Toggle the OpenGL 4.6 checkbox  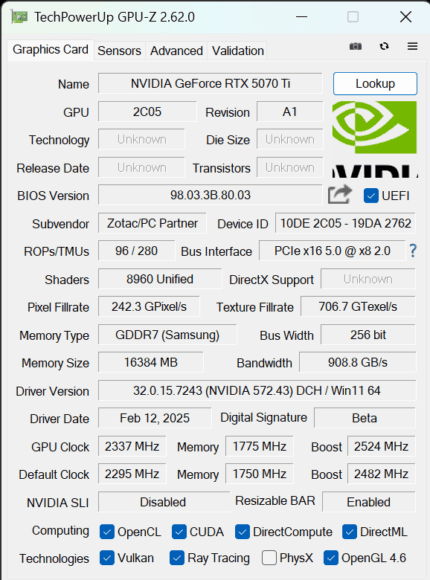[x=331, y=558]
